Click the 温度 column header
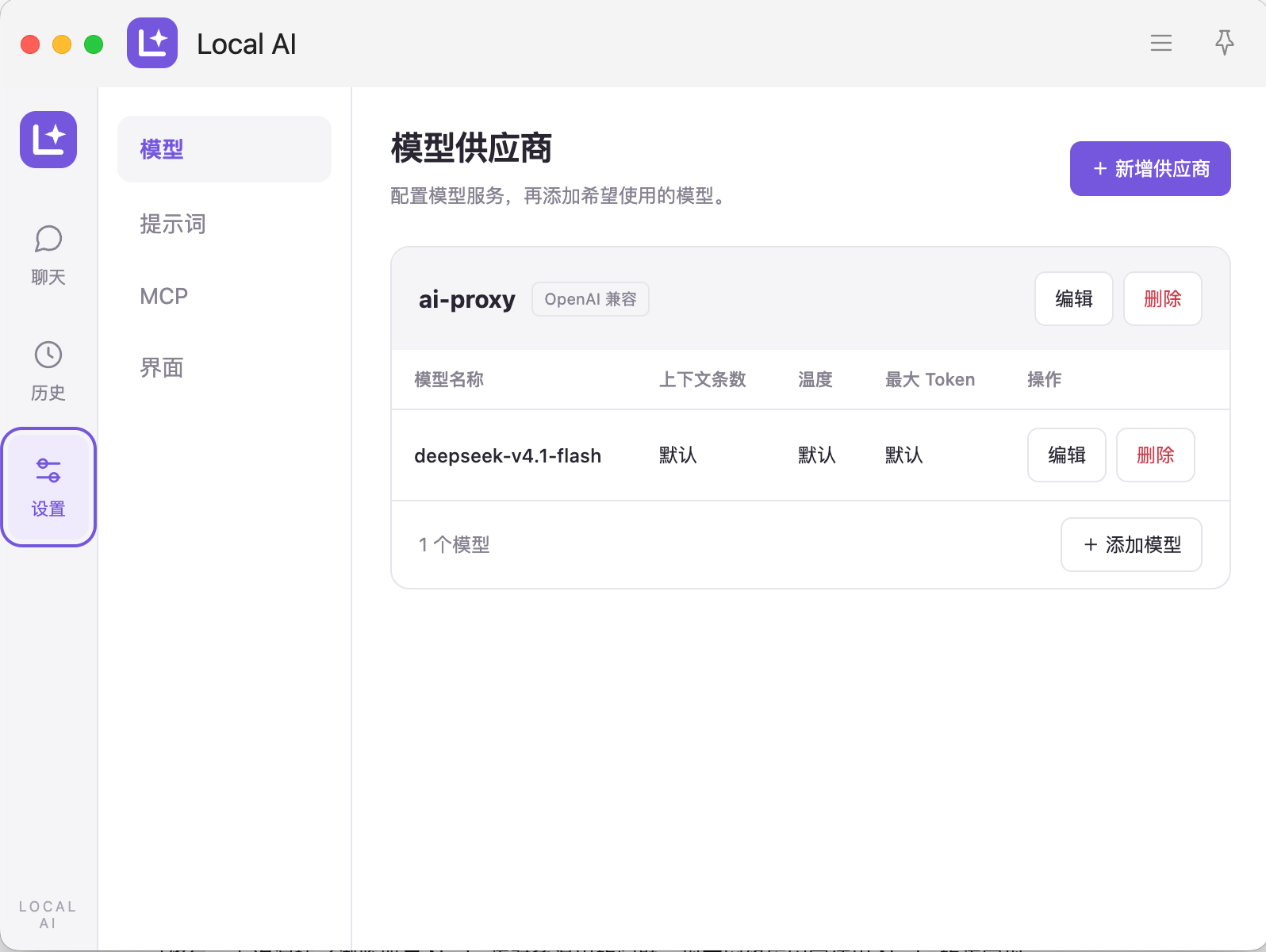1266x952 pixels. click(815, 379)
